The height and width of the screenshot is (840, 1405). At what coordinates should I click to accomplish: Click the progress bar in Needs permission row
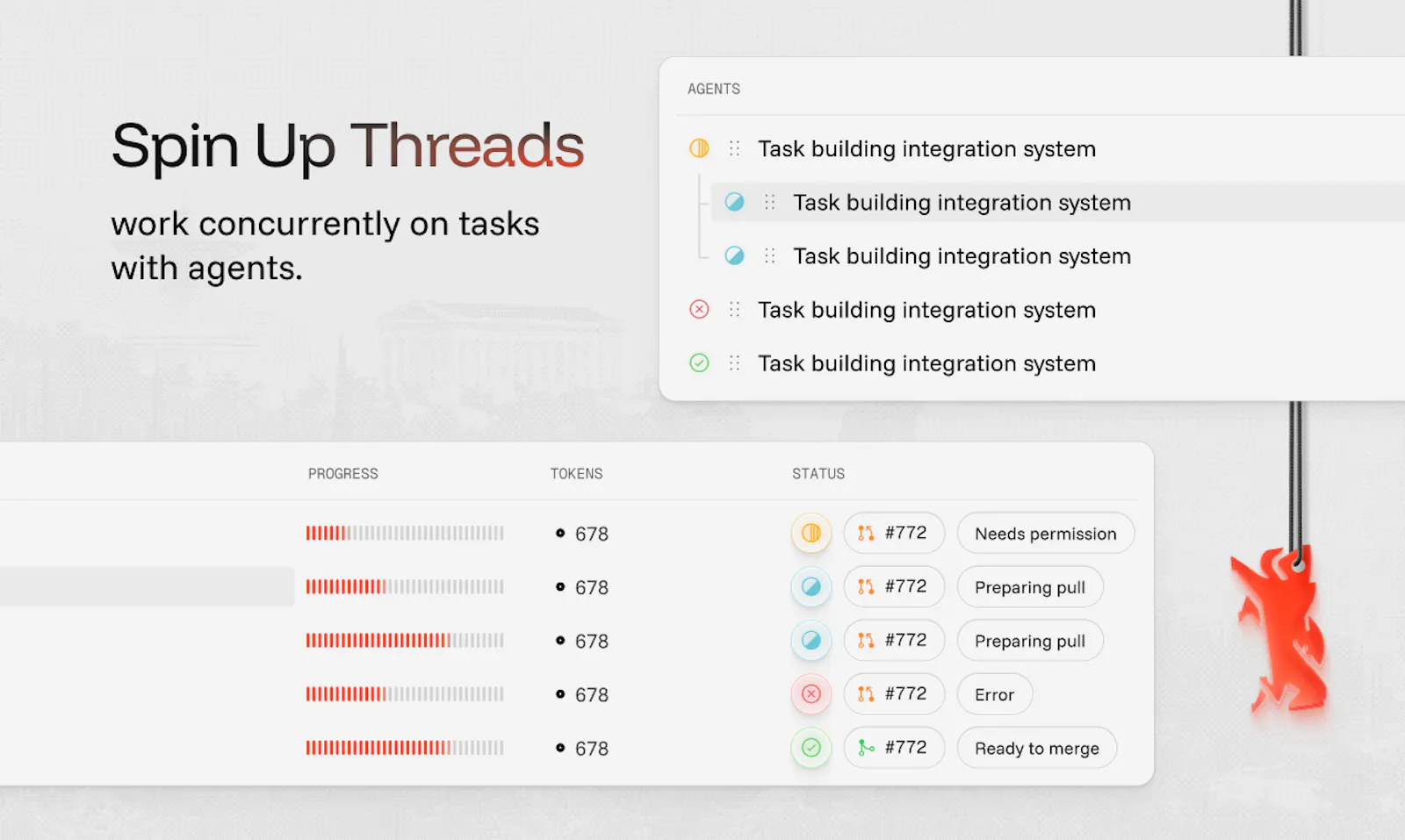point(405,533)
